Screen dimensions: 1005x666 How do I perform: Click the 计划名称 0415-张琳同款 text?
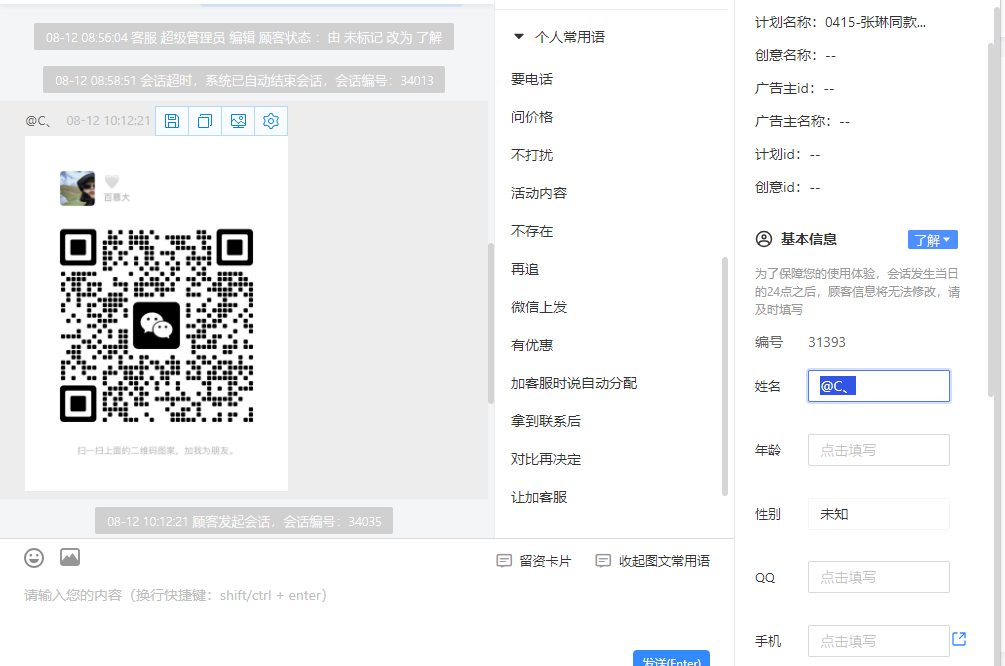point(840,22)
